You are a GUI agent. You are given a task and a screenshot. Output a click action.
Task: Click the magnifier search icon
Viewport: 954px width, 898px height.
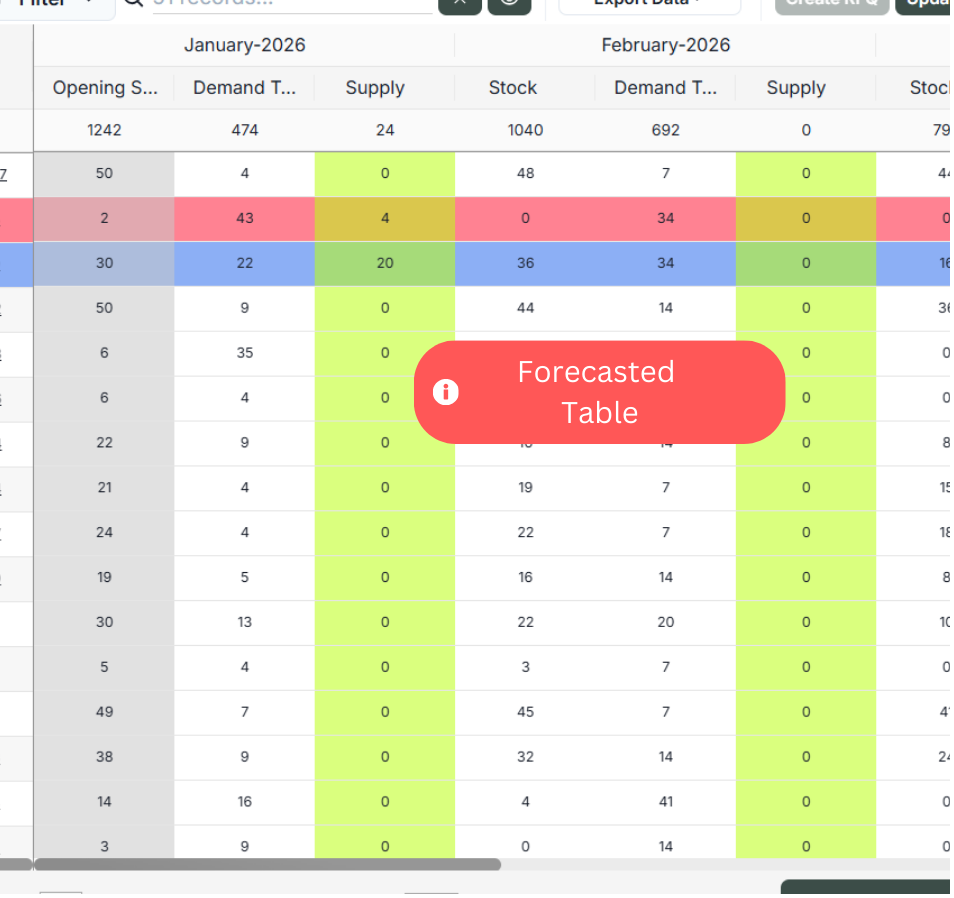(133, 4)
